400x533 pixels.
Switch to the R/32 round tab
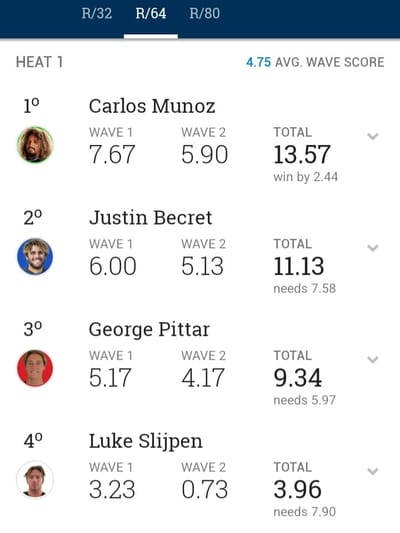97,14
